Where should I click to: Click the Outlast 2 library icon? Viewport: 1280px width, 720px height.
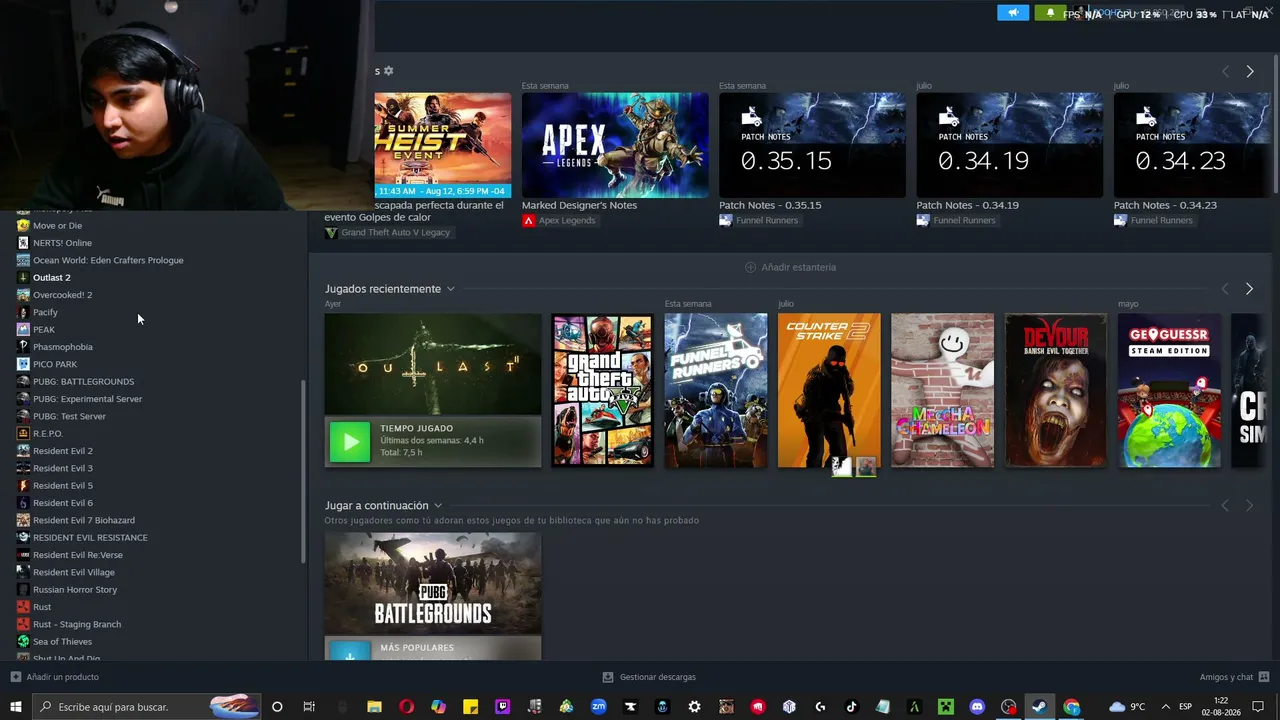[23, 277]
